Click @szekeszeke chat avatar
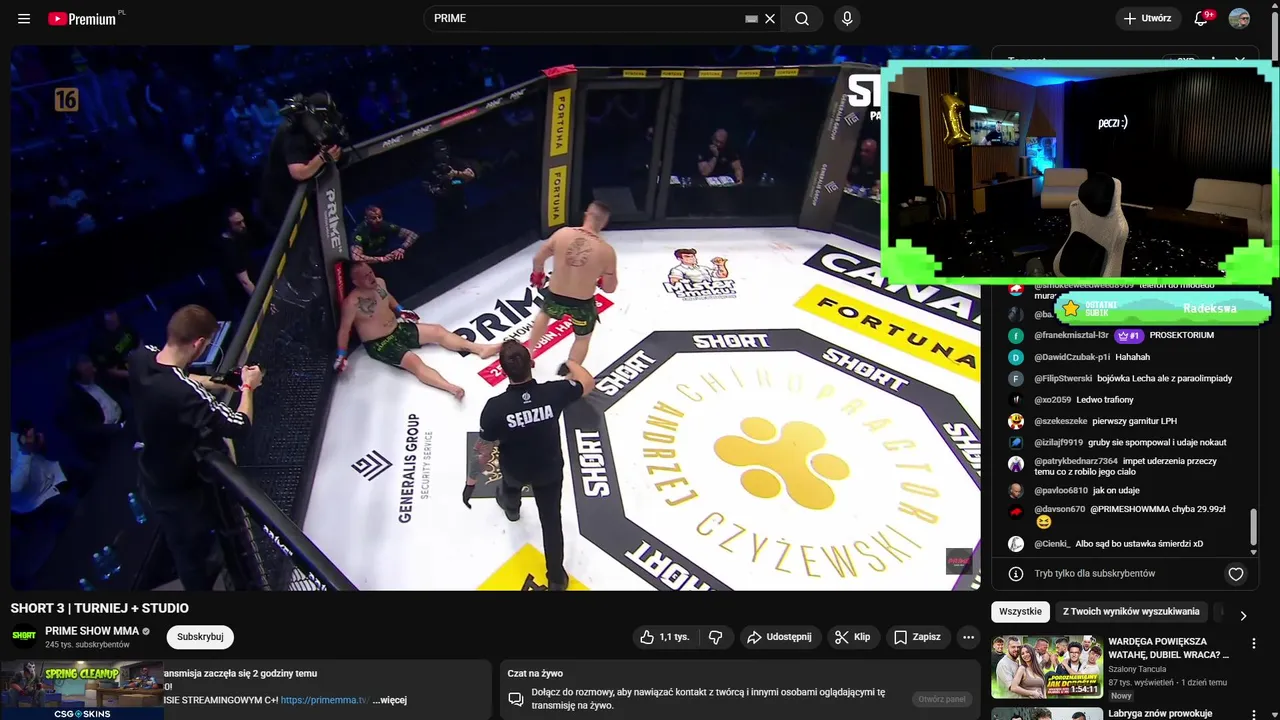Image resolution: width=1280 pixels, height=720 pixels. click(1016, 422)
